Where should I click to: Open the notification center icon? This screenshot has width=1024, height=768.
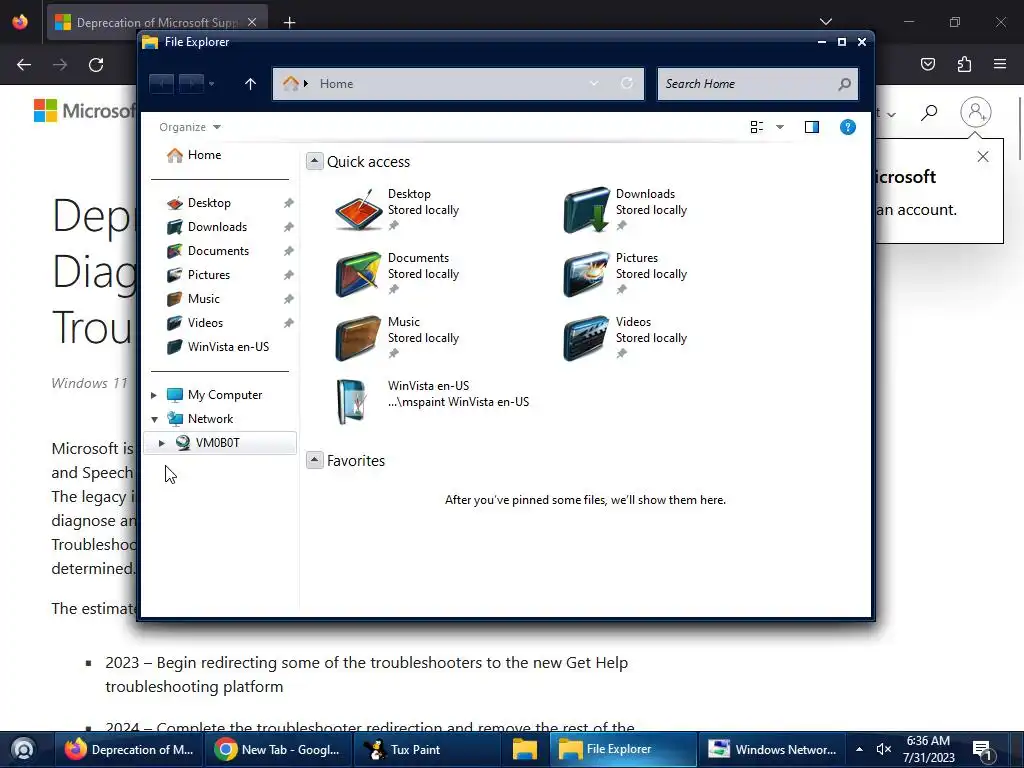(983, 750)
